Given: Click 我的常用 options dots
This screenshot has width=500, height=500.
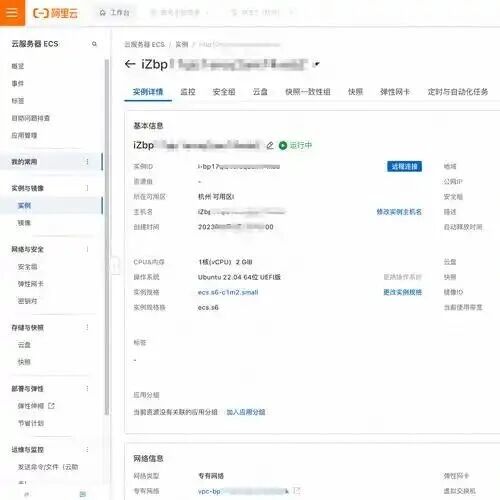Looking at the screenshot, I should (87, 162).
